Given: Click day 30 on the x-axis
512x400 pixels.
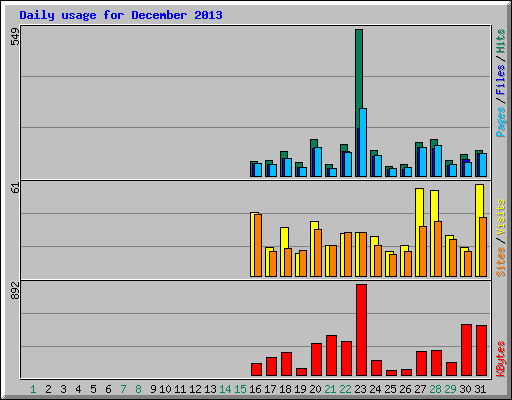Looking at the screenshot, I should (465, 389).
